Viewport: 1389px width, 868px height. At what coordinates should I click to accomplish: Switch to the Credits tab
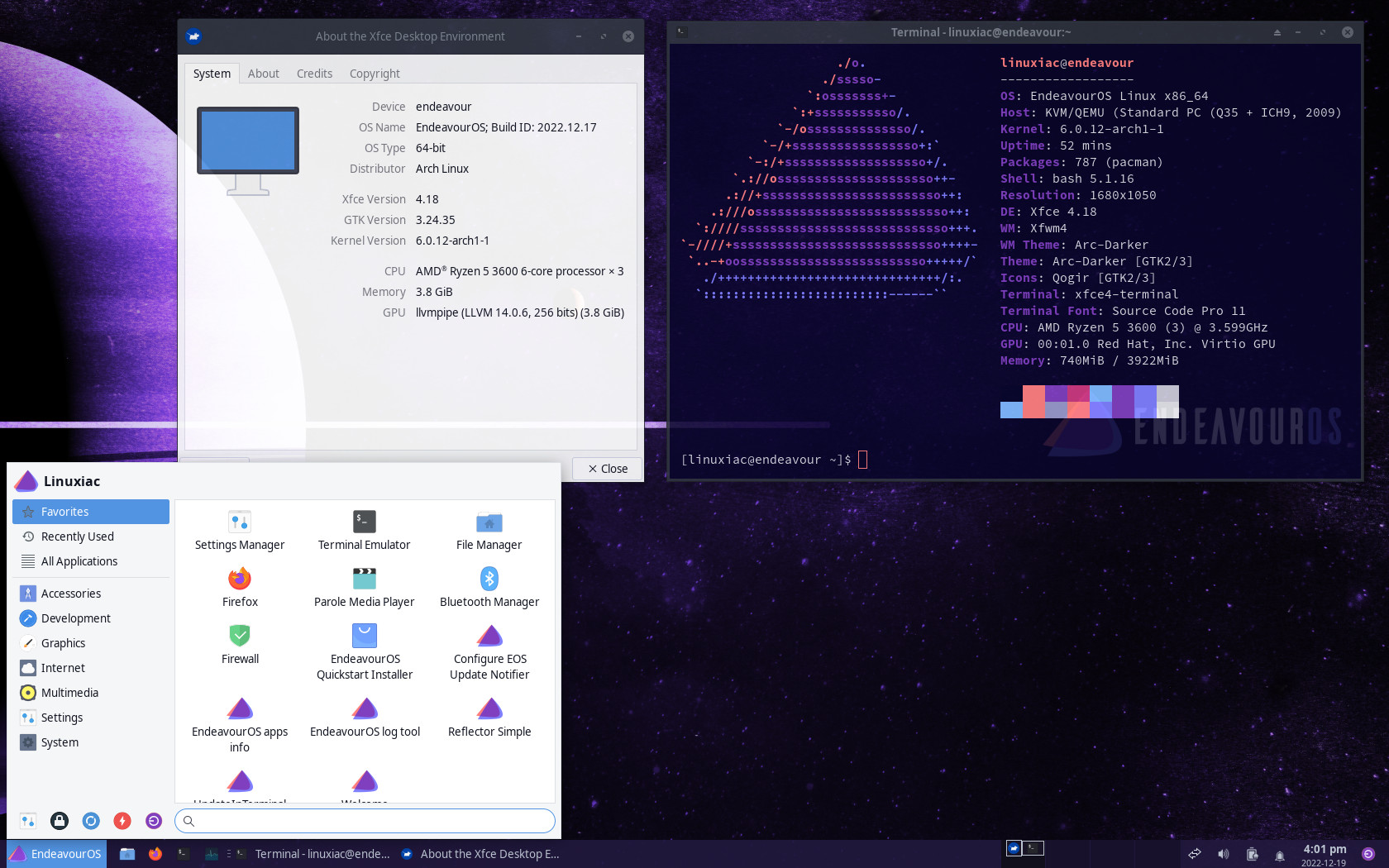point(314,74)
